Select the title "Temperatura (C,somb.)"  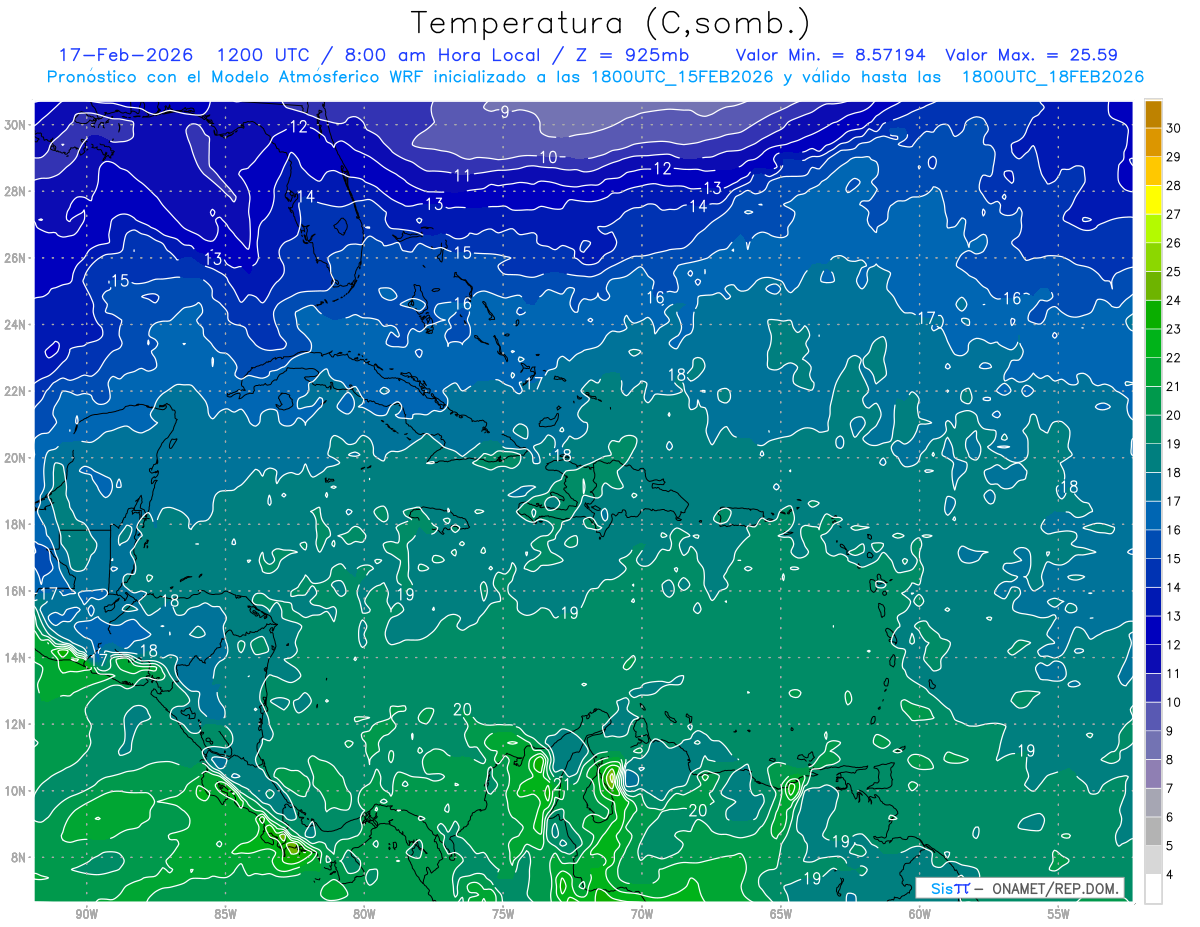coord(611,23)
